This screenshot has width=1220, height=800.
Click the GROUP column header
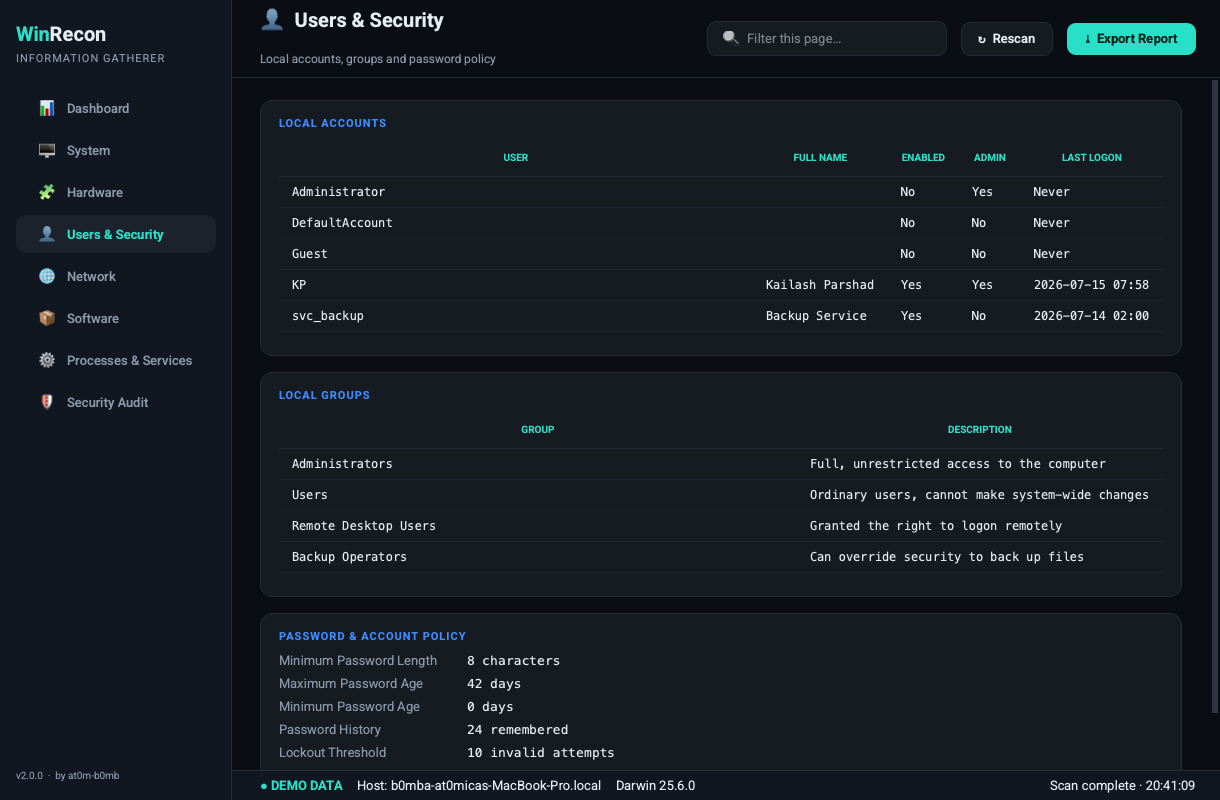[538, 430]
